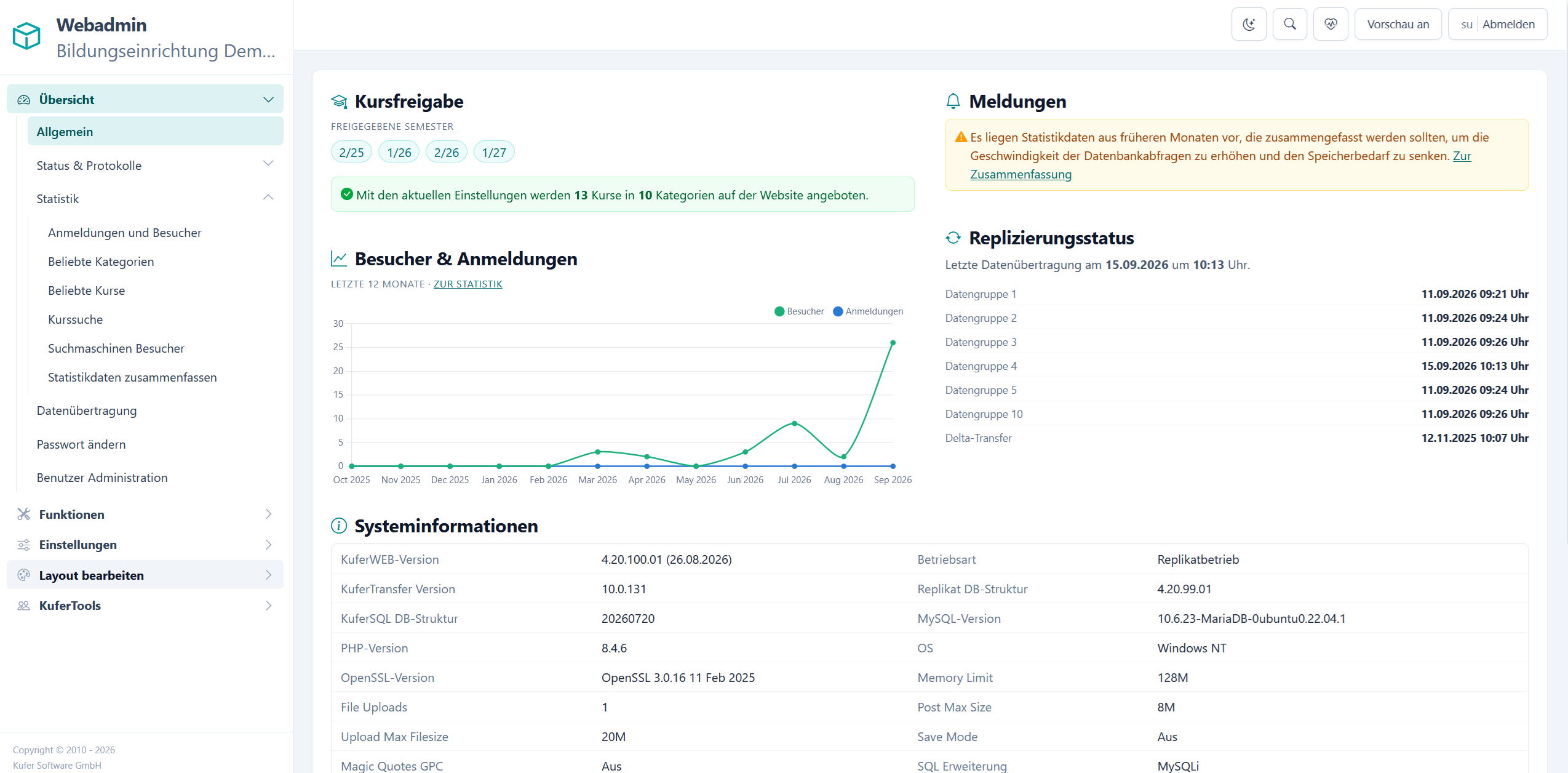The width and height of the screenshot is (1568, 773).
Task: Click the refresh icon beside Replizierungsstatus
Action: pyautogui.click(x=953, y=238)
